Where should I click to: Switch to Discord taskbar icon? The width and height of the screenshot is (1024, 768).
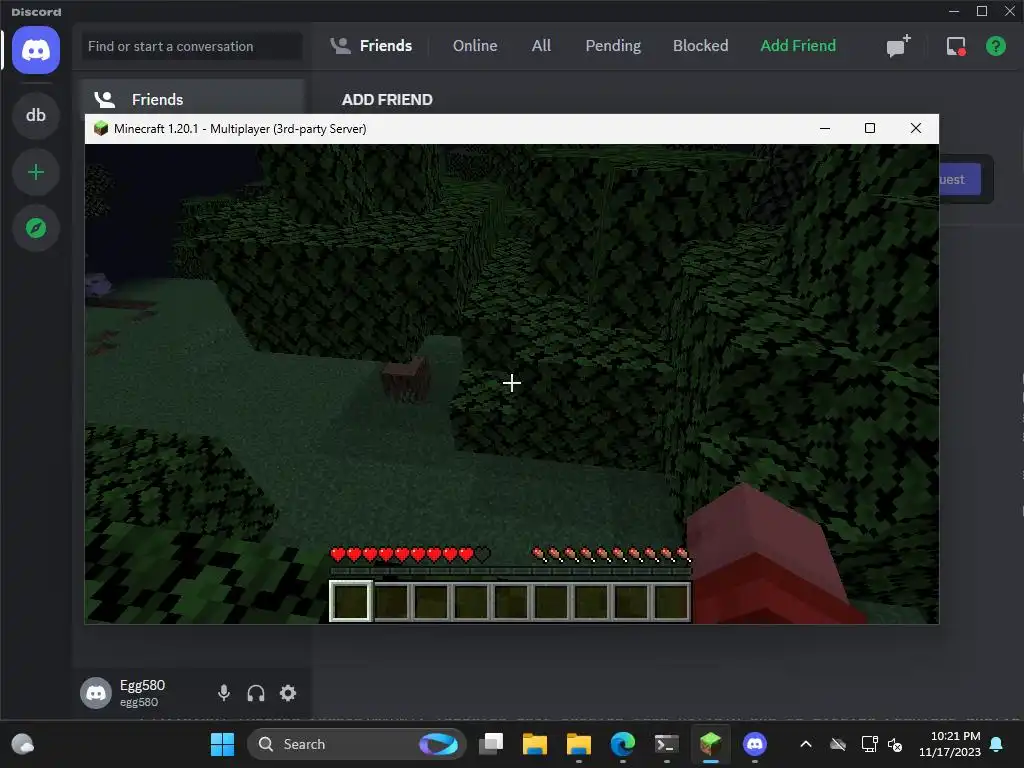pos(754,744)
